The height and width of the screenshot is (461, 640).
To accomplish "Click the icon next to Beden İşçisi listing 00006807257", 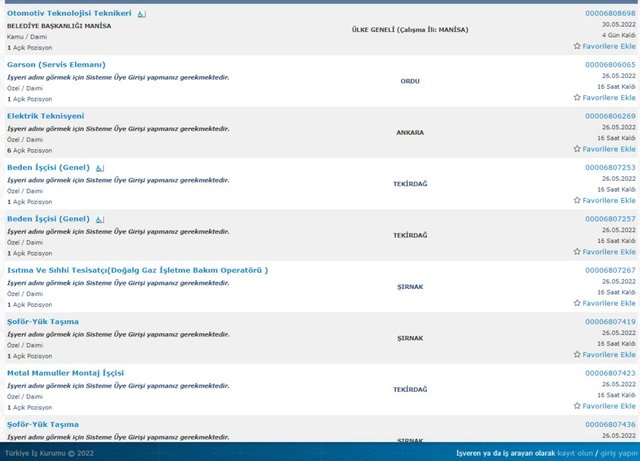I will click(x=100, y=219).
